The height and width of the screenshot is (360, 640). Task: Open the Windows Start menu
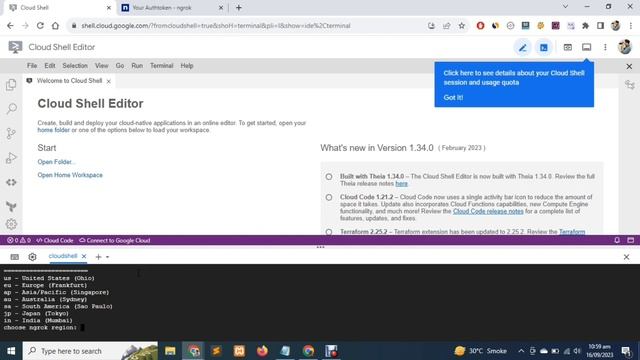click(11, 351)
